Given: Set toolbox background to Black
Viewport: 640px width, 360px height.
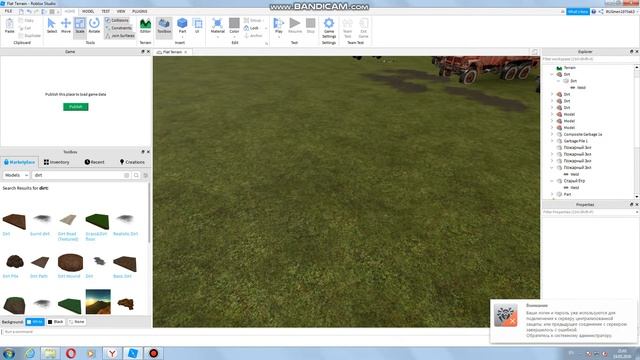Looking at the screenshot, I should 56,322.
